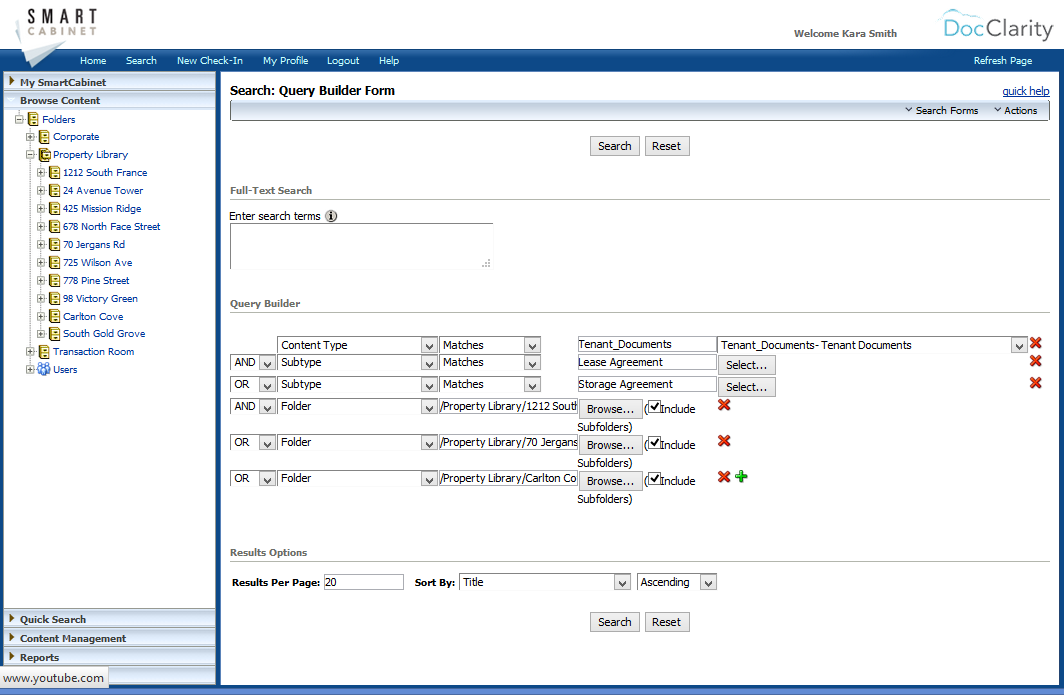Open the Users node in the sidebar
Image resolution: width=1064 pixels, height=695 pixels.
point(32,369)
